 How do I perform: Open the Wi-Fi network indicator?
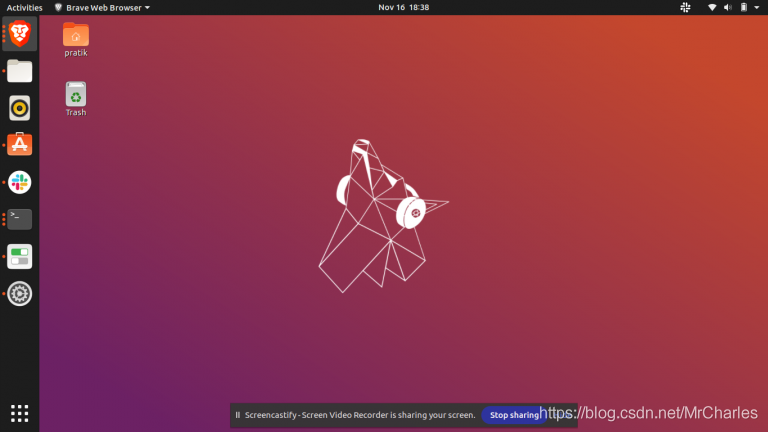point(712,7)
